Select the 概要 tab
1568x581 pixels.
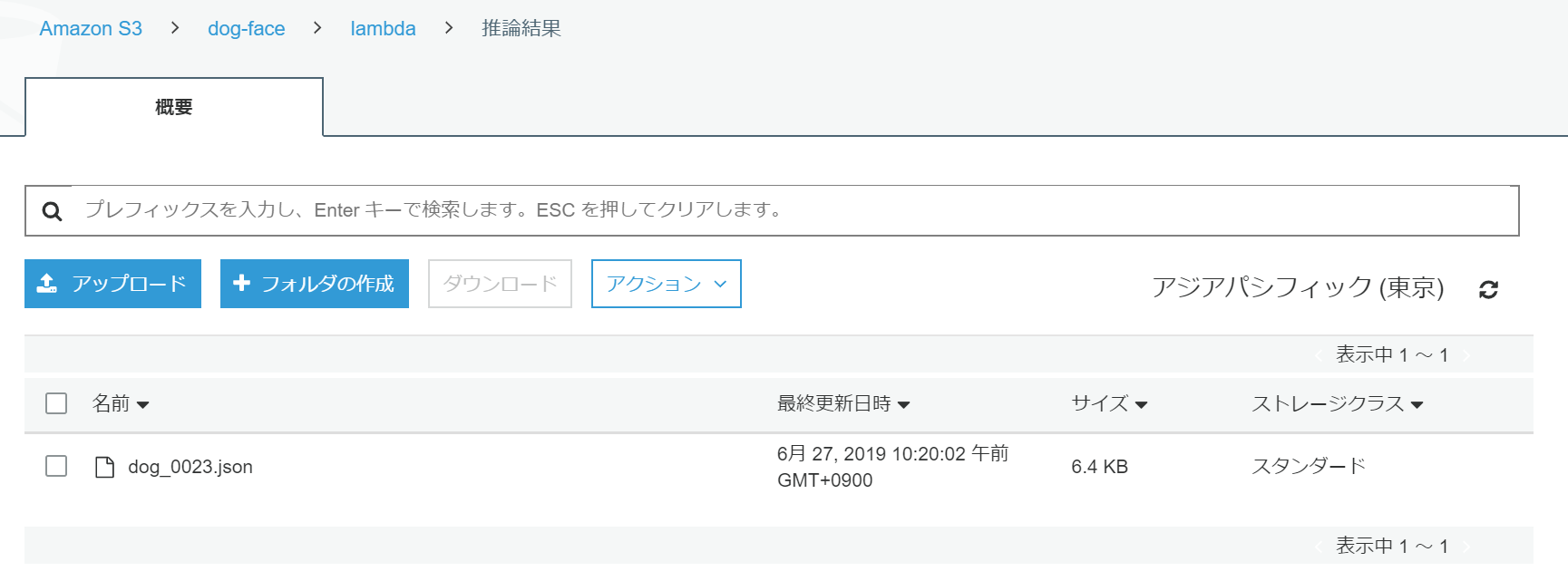[174, 107]
